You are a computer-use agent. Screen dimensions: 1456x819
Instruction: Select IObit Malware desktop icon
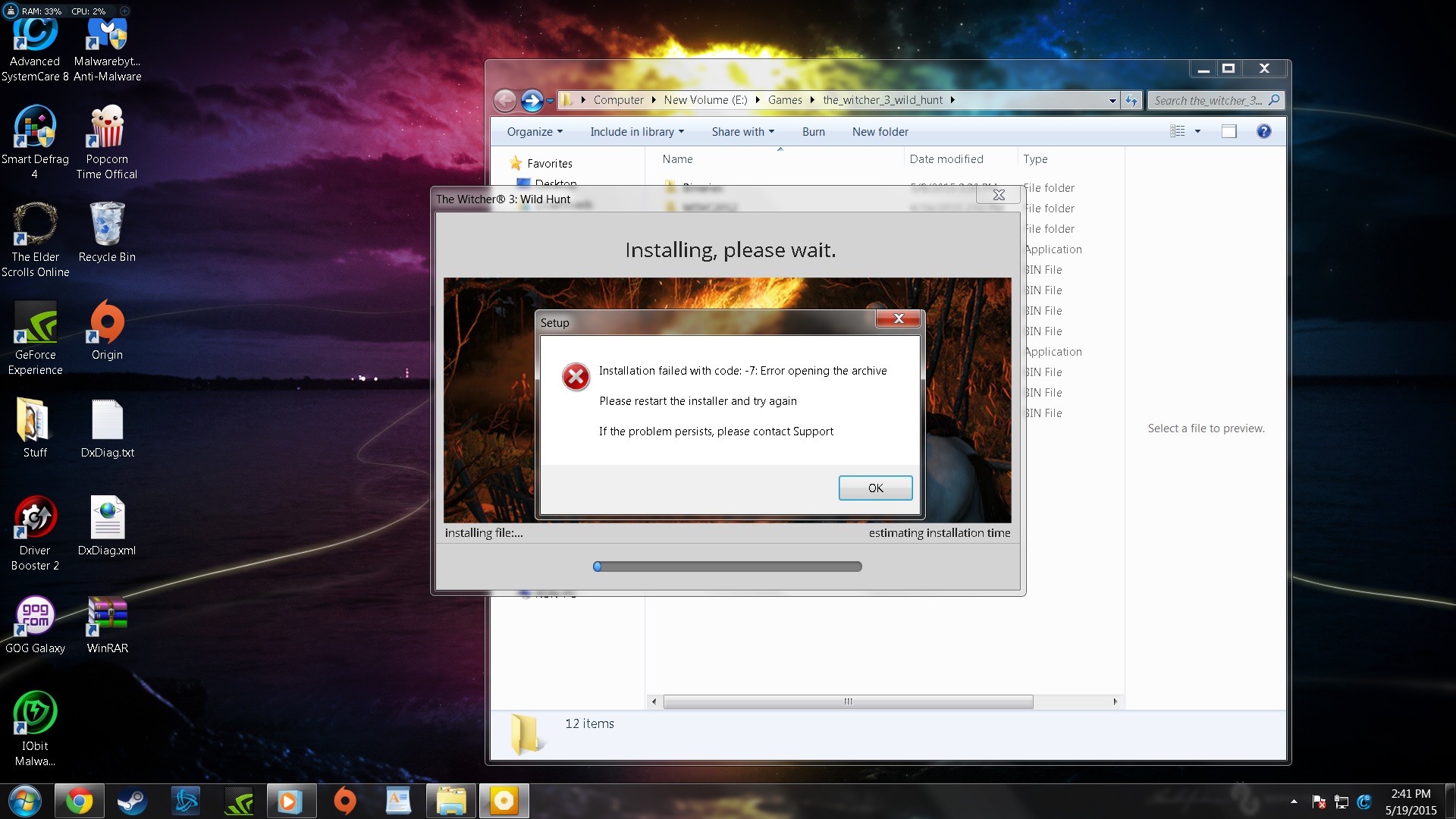point(35,730)
